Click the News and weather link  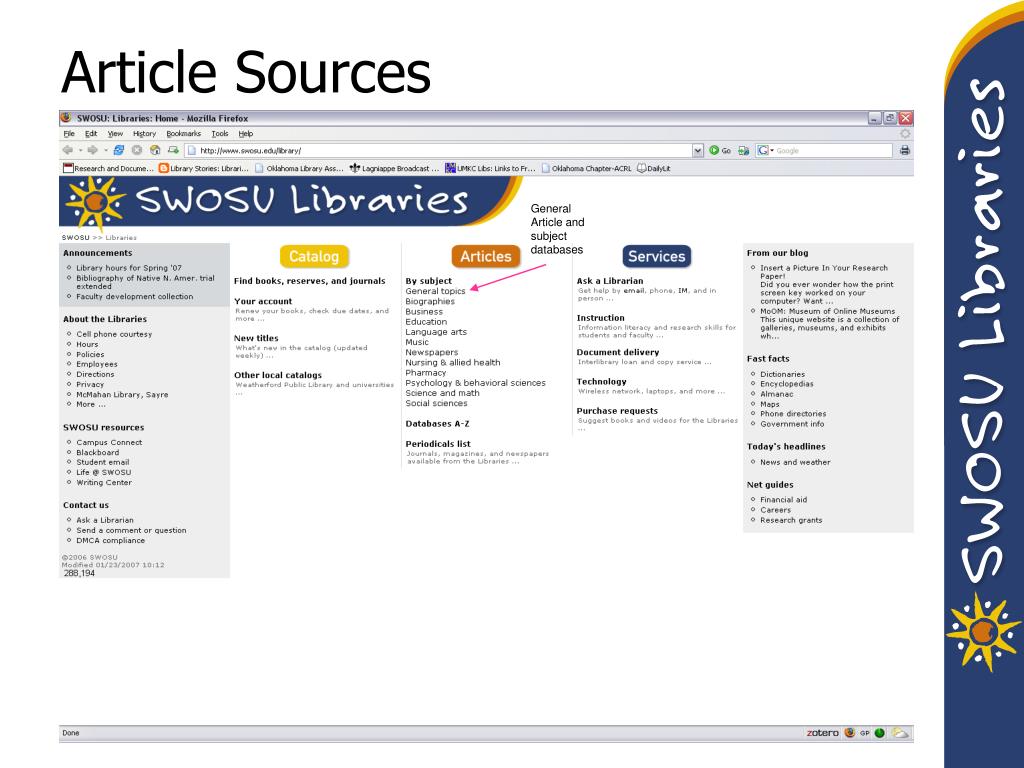[x=795, y=462]
